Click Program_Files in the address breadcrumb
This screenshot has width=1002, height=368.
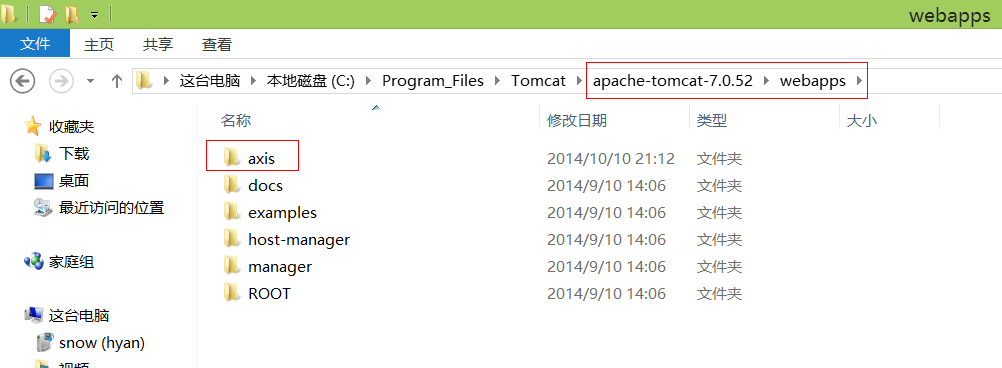point(433,81)
